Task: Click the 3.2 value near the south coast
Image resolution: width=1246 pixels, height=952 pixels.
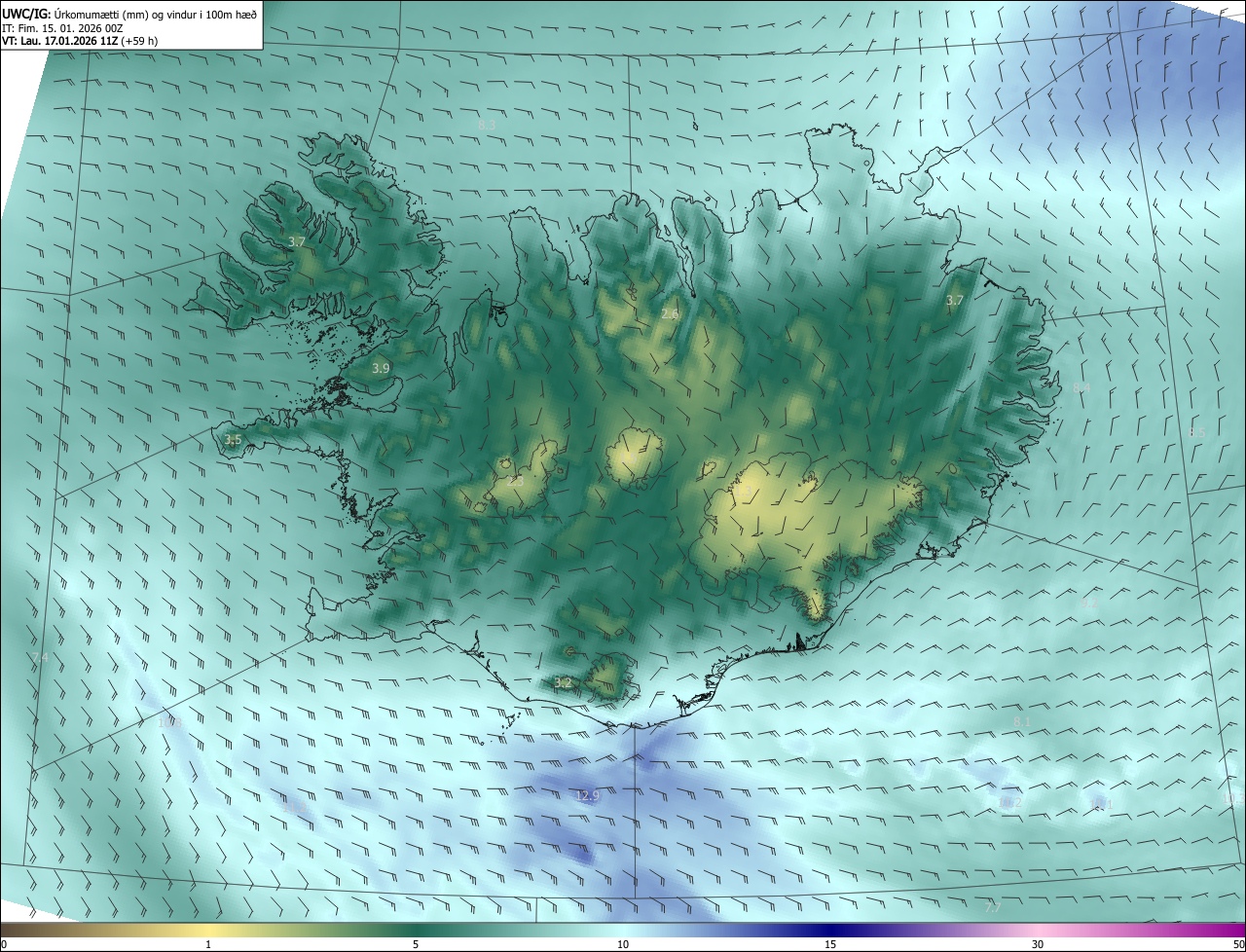Action: coord(563,683)
